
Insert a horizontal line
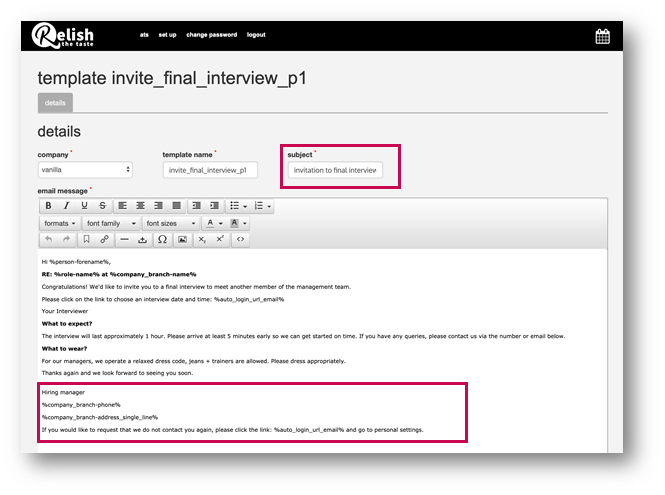pyautogui.click(x=124, y=240)
